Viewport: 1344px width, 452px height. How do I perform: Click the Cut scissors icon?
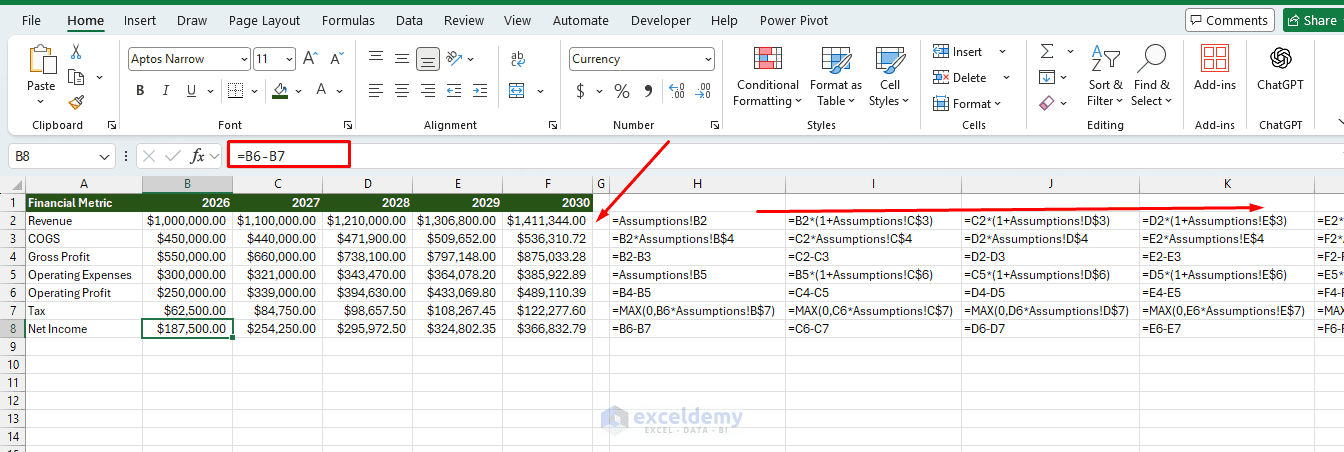pos(76,51)
